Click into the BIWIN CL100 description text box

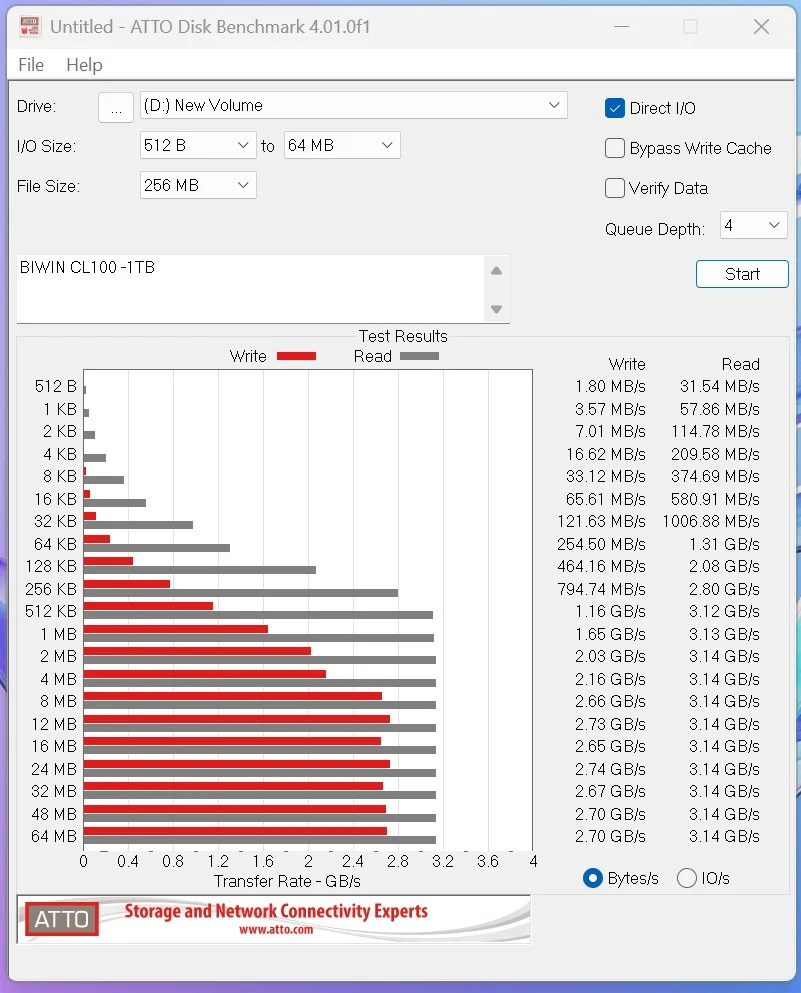point(251,289)
